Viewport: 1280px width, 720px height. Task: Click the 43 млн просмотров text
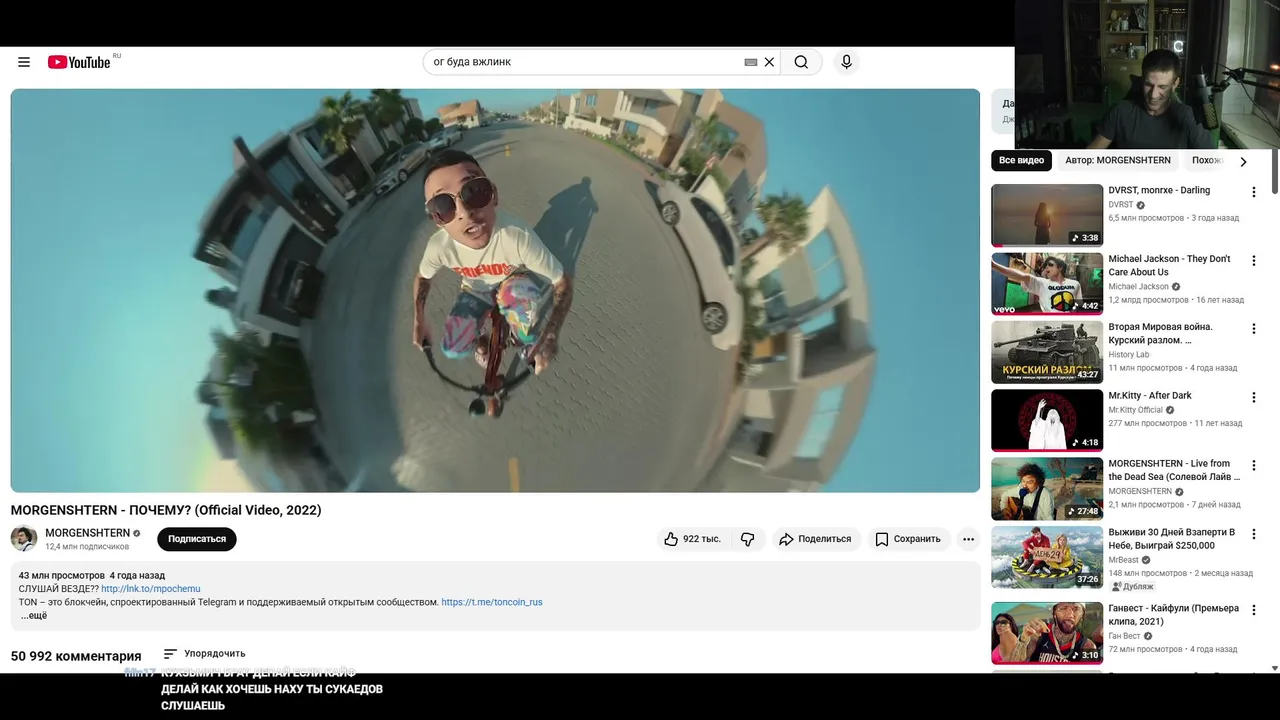62,576
